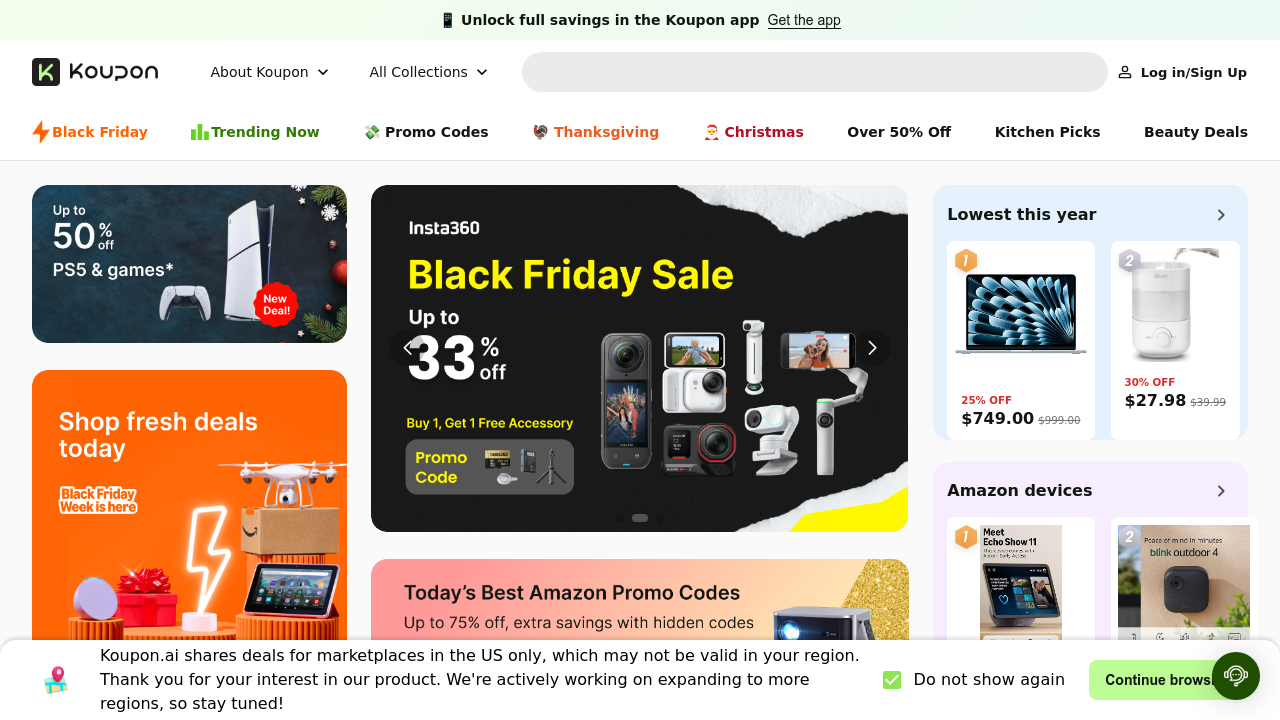This screenshot has height=720, width=1280.
Task: Expand the Lowest this year section arrow
Action: 1221,215
